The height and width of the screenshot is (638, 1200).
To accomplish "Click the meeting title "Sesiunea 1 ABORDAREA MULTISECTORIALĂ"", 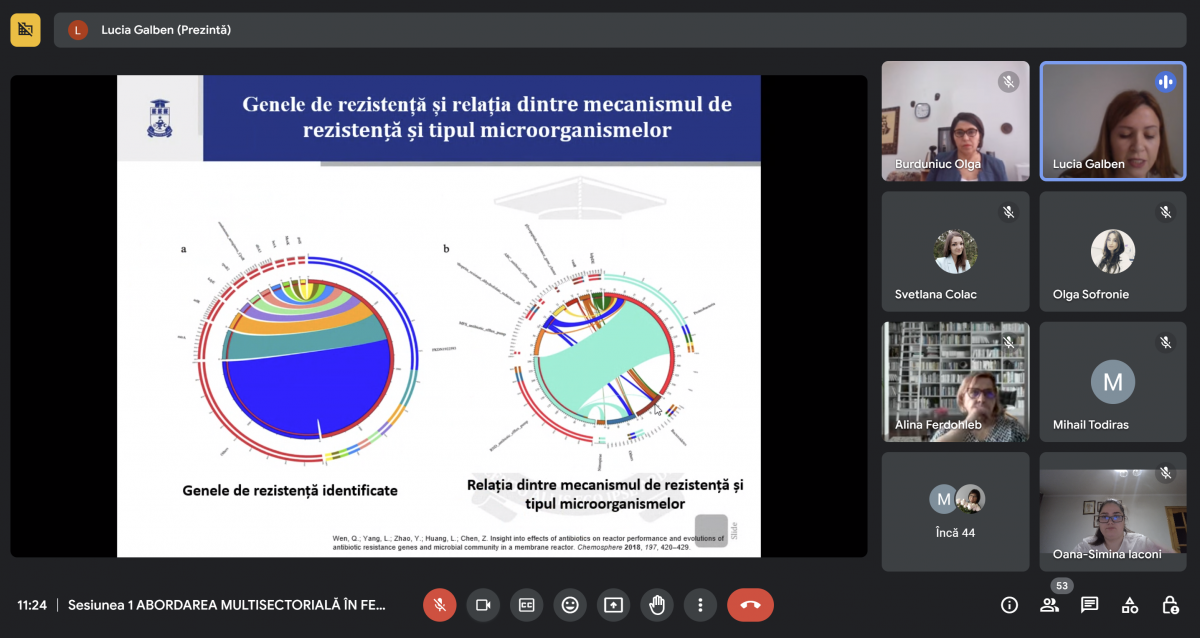I will 227,605.
